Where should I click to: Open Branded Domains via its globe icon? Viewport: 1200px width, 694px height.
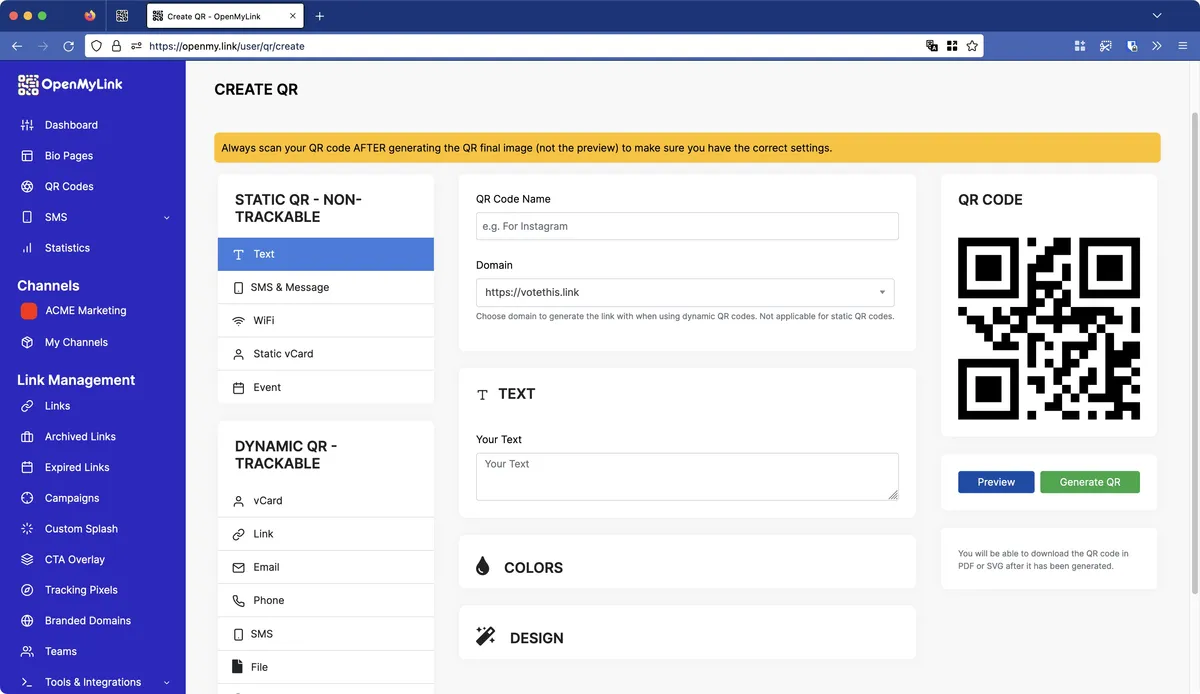(x=27, y=621)
